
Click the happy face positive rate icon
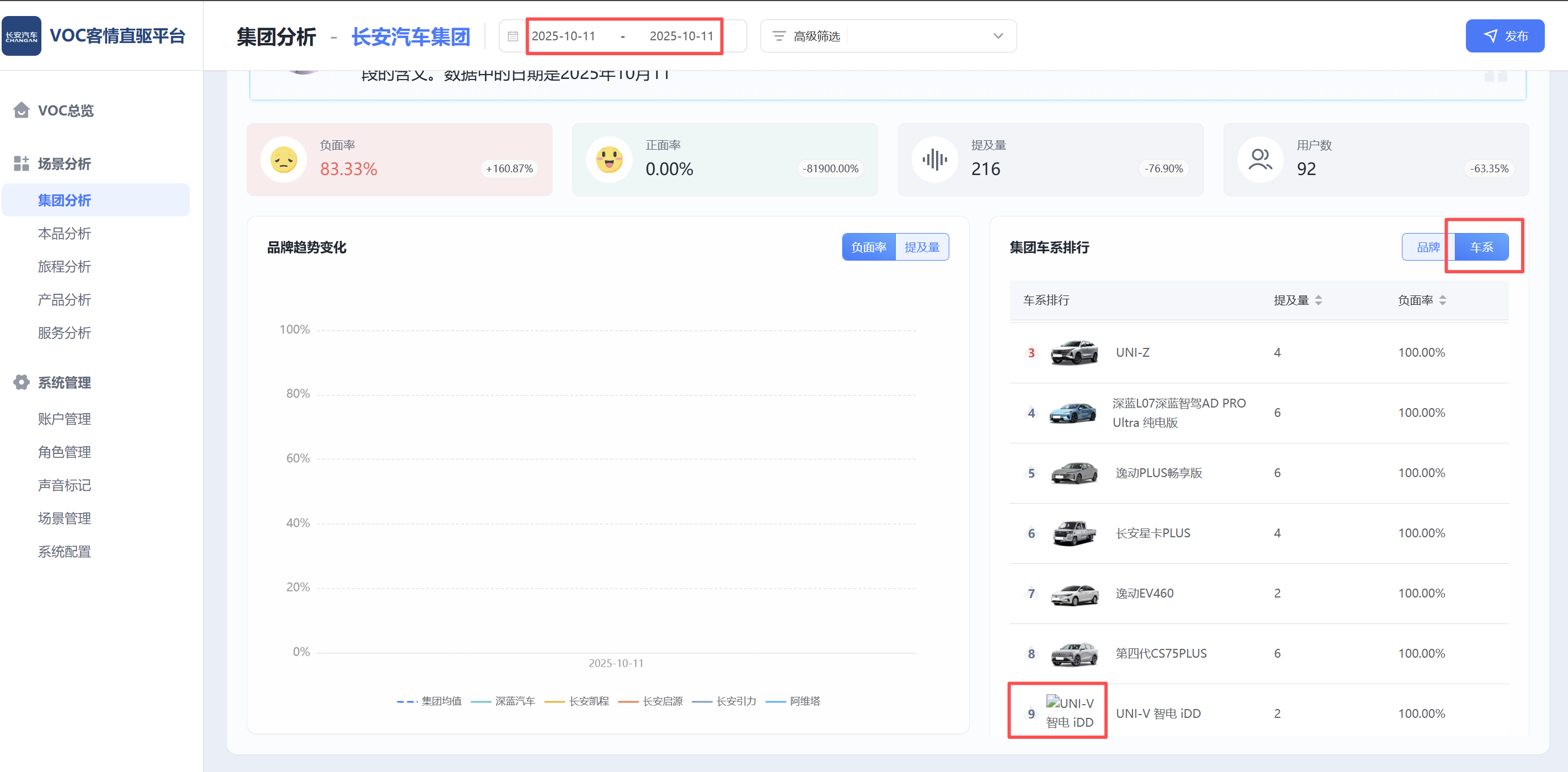(609, 160)
